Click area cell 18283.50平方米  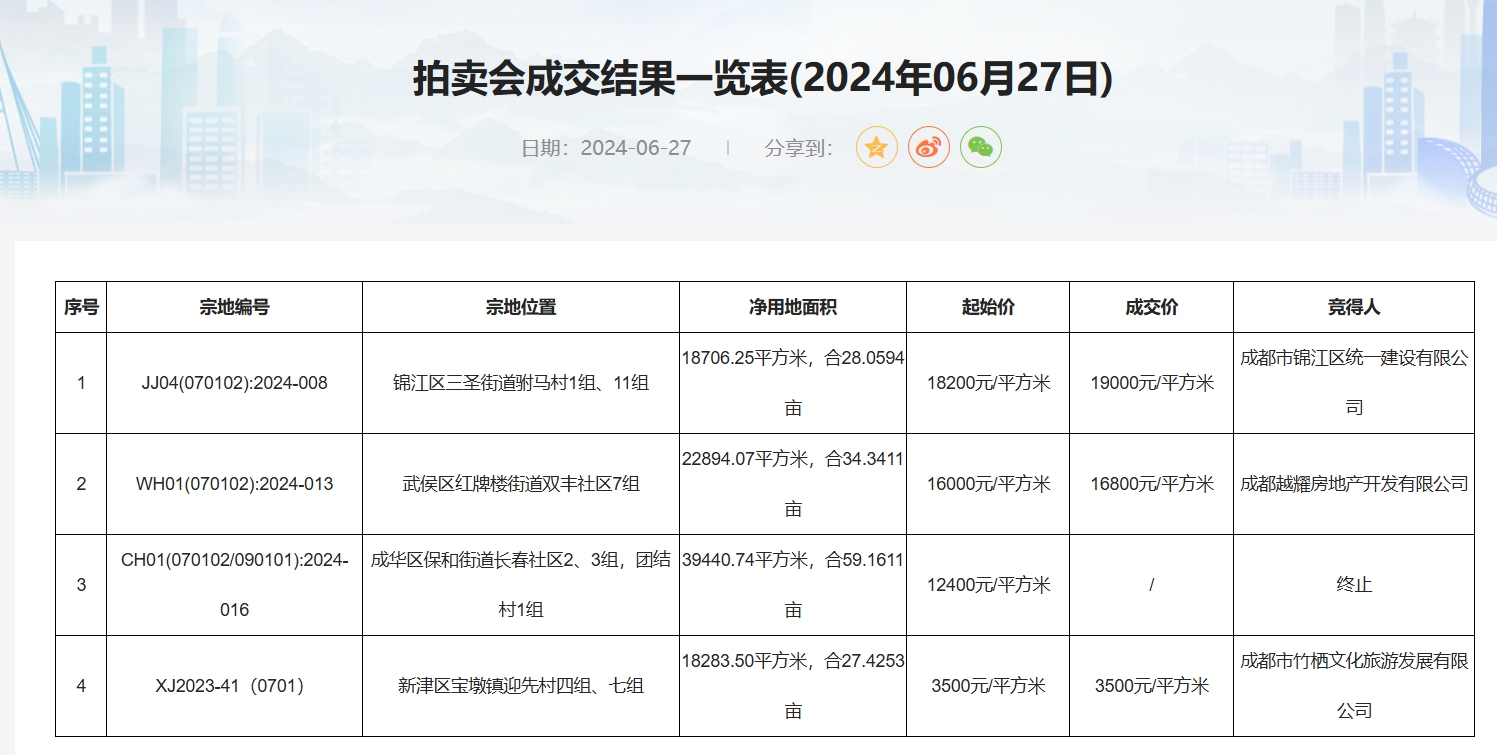point(793,686)
